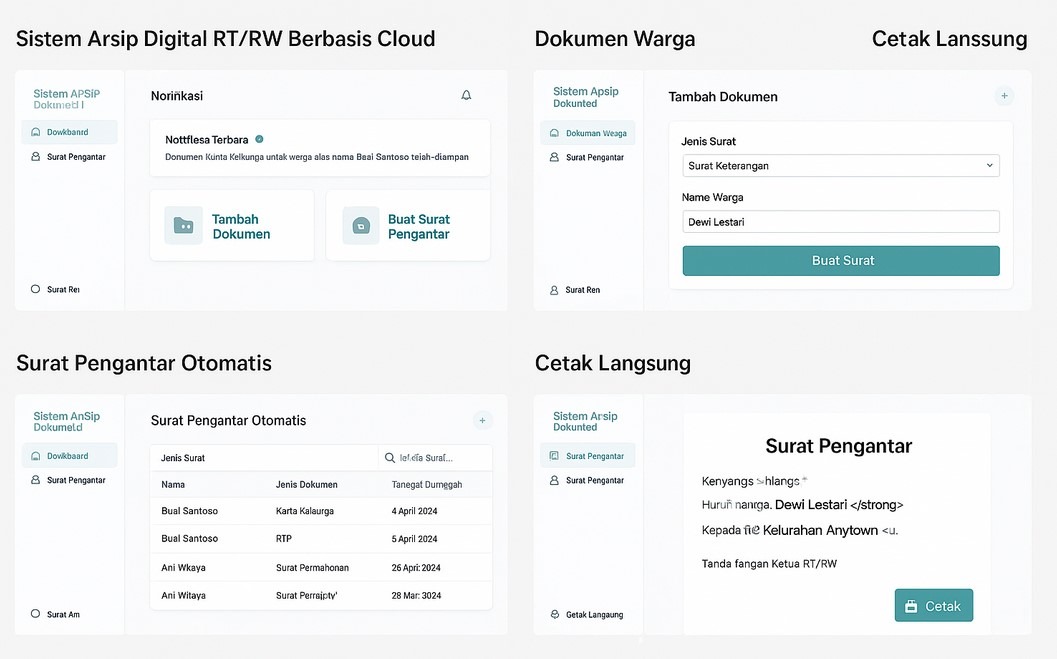Open the Buat Surat Pengantar card
This screenshot has width=1057, height=659.
[408, 226]
